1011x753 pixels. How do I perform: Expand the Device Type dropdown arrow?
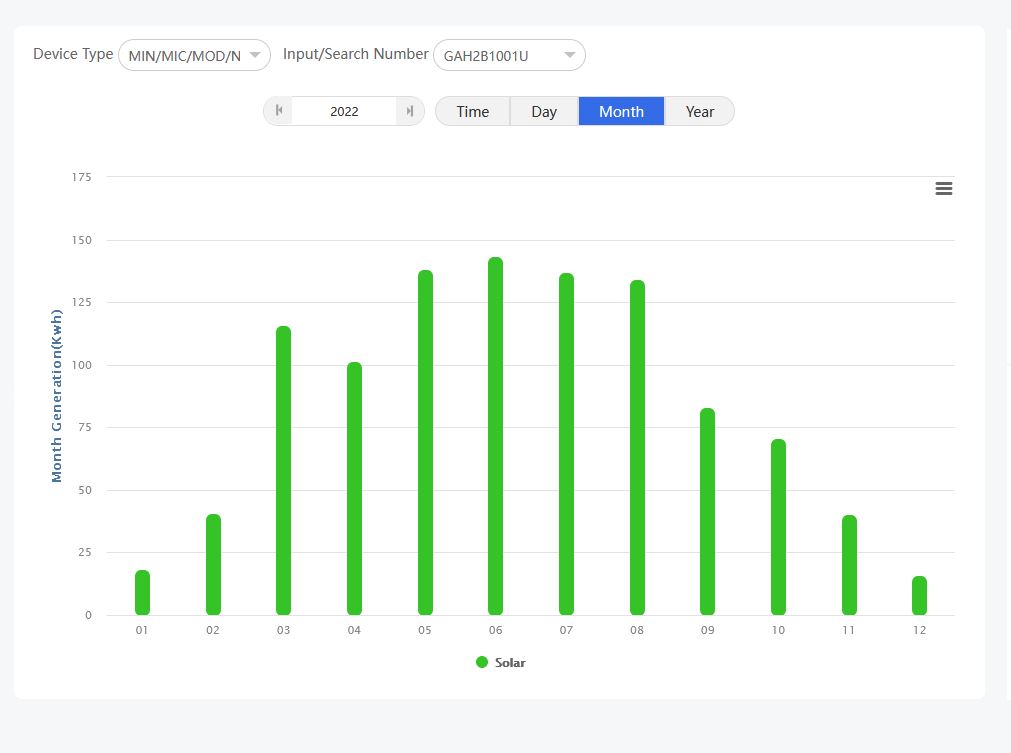(x=255, y=55)
